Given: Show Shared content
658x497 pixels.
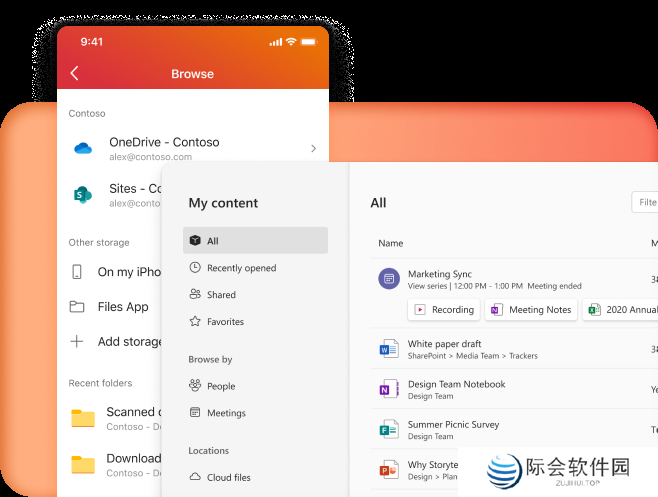Looking at the screenshot, I should coord(221,295).
